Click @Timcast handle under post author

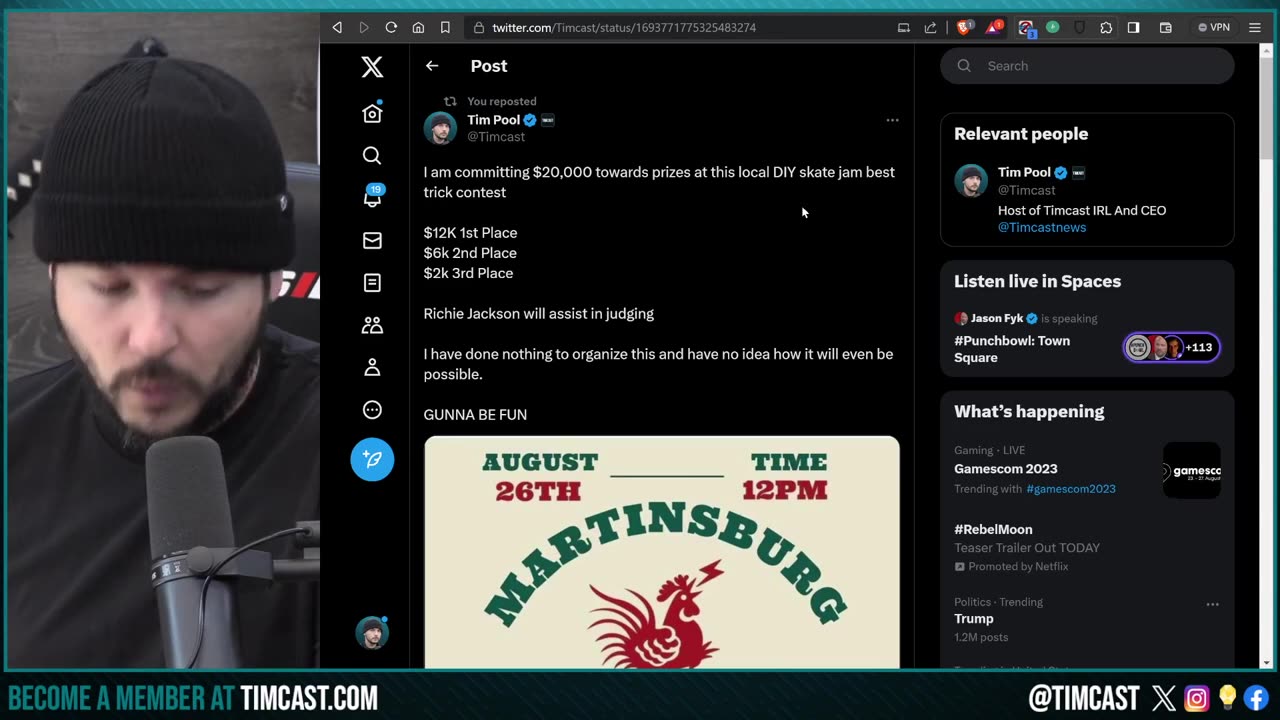tap(496, 137)
